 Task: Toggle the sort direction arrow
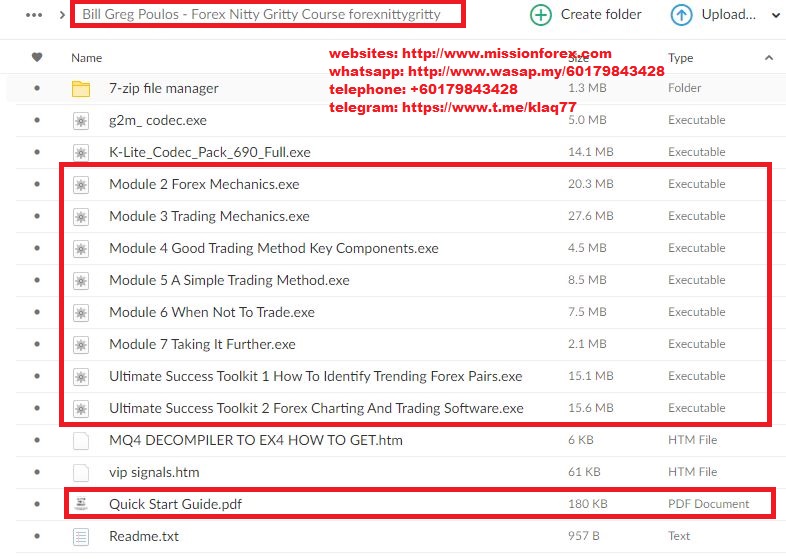pos(768,58)
